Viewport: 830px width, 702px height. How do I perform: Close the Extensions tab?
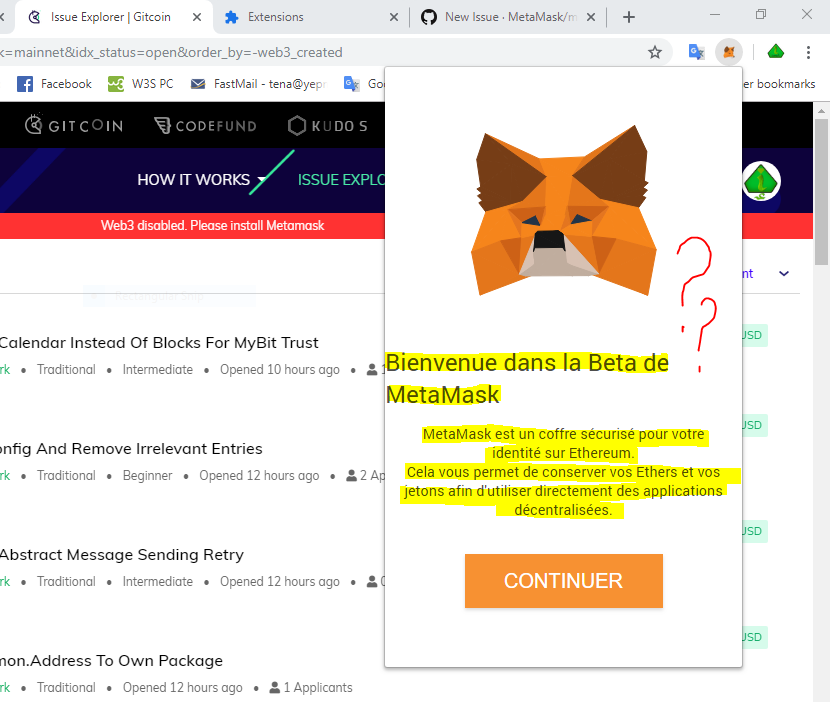coord(394,17)
